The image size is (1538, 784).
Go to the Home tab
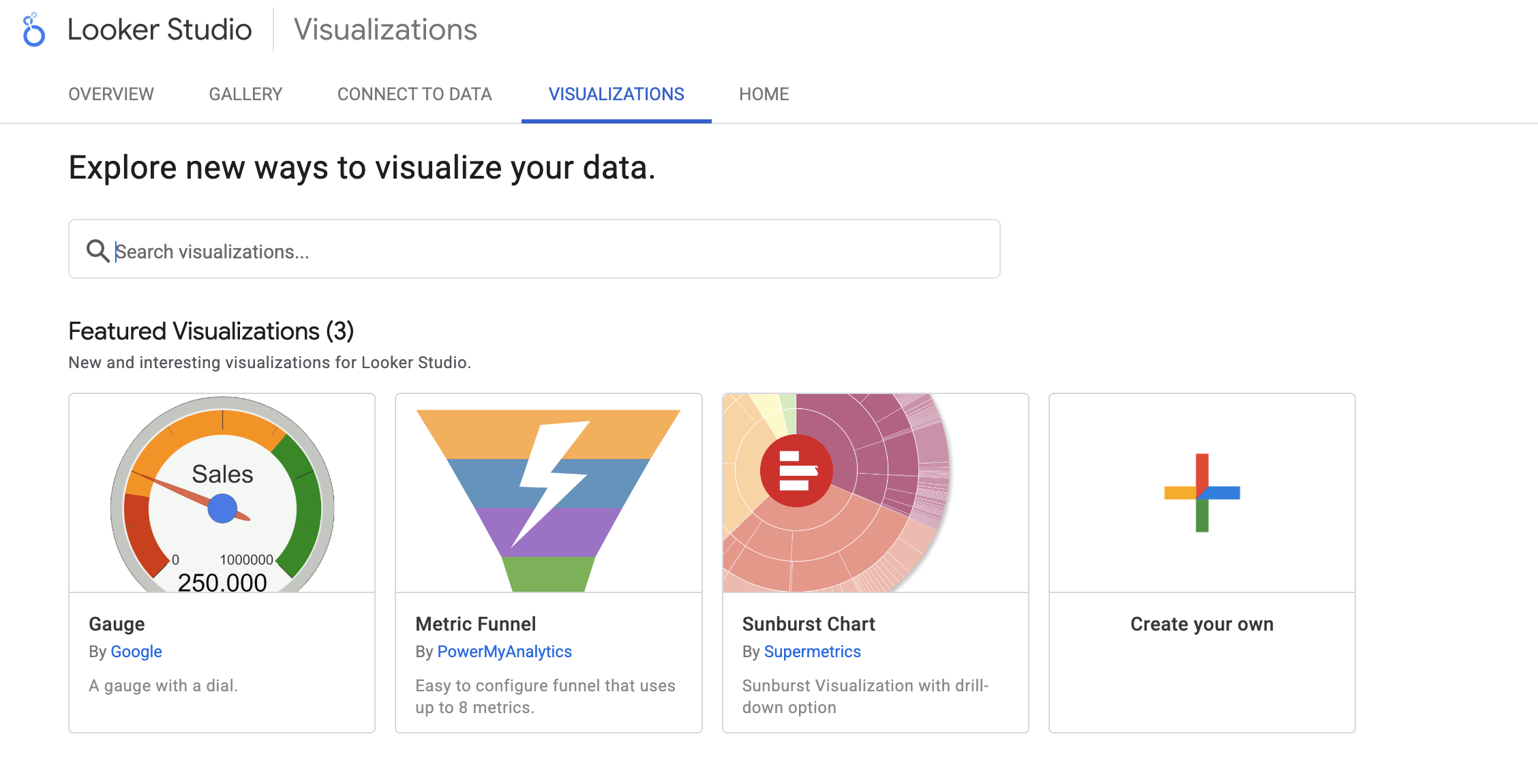(764, 94)
